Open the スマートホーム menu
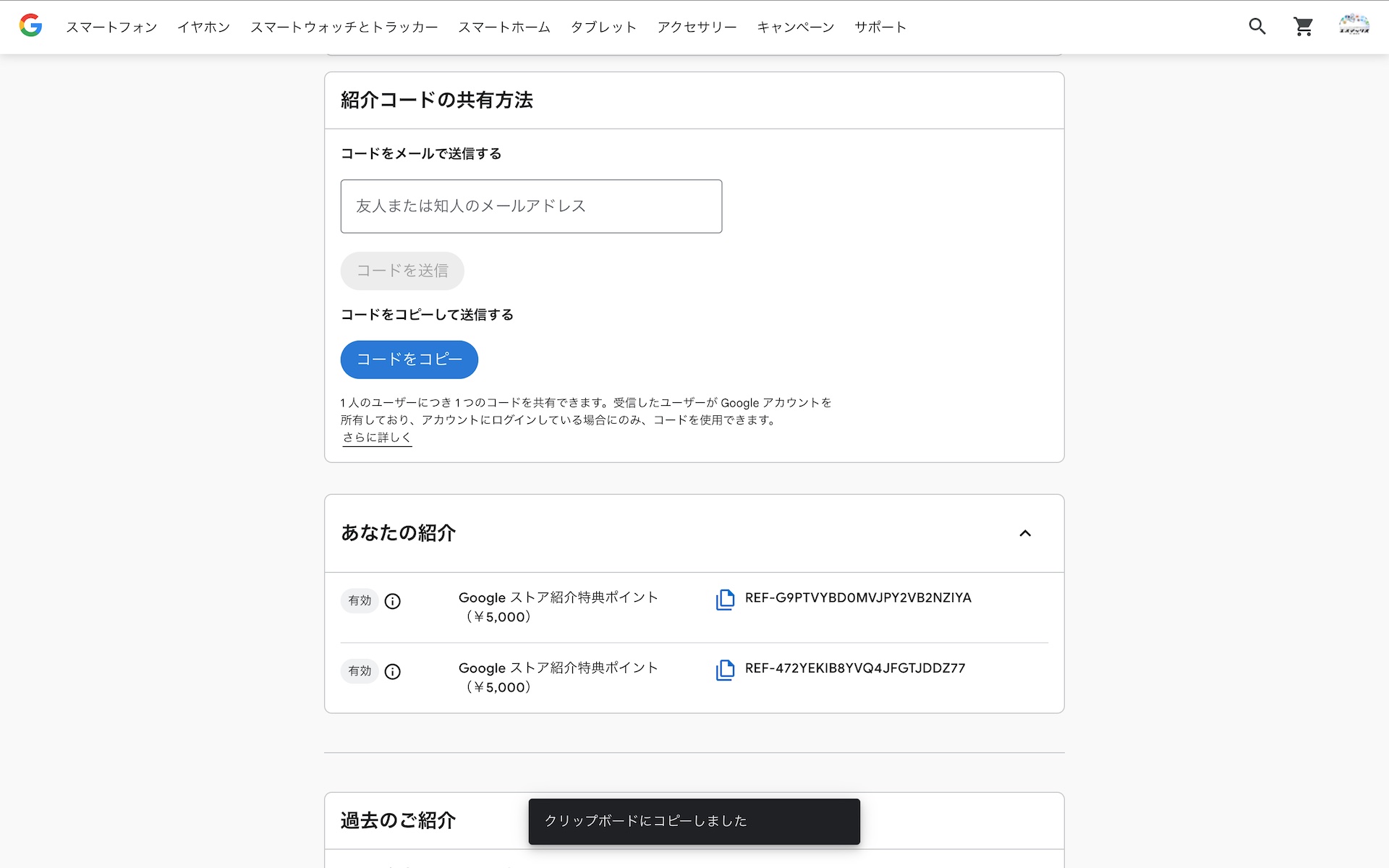Image resolution: width=1389 pixels, height=868 pixels. pyautogui.click(x=504, y=27)
